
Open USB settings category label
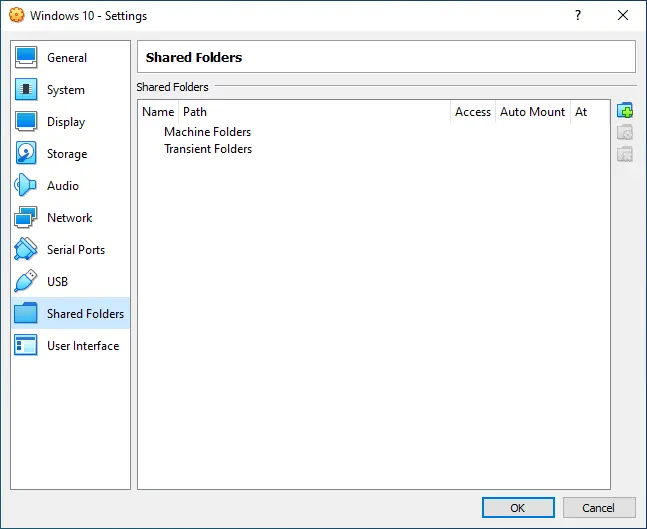coord(57,281)
